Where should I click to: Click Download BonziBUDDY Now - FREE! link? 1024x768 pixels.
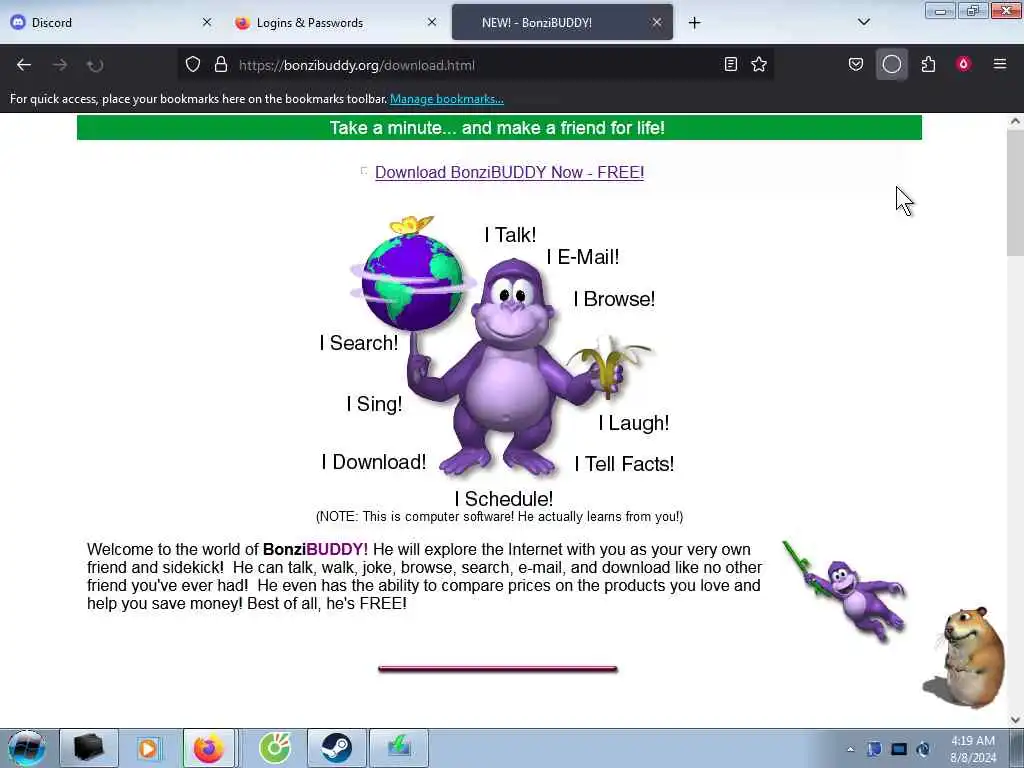click(509, 172)
